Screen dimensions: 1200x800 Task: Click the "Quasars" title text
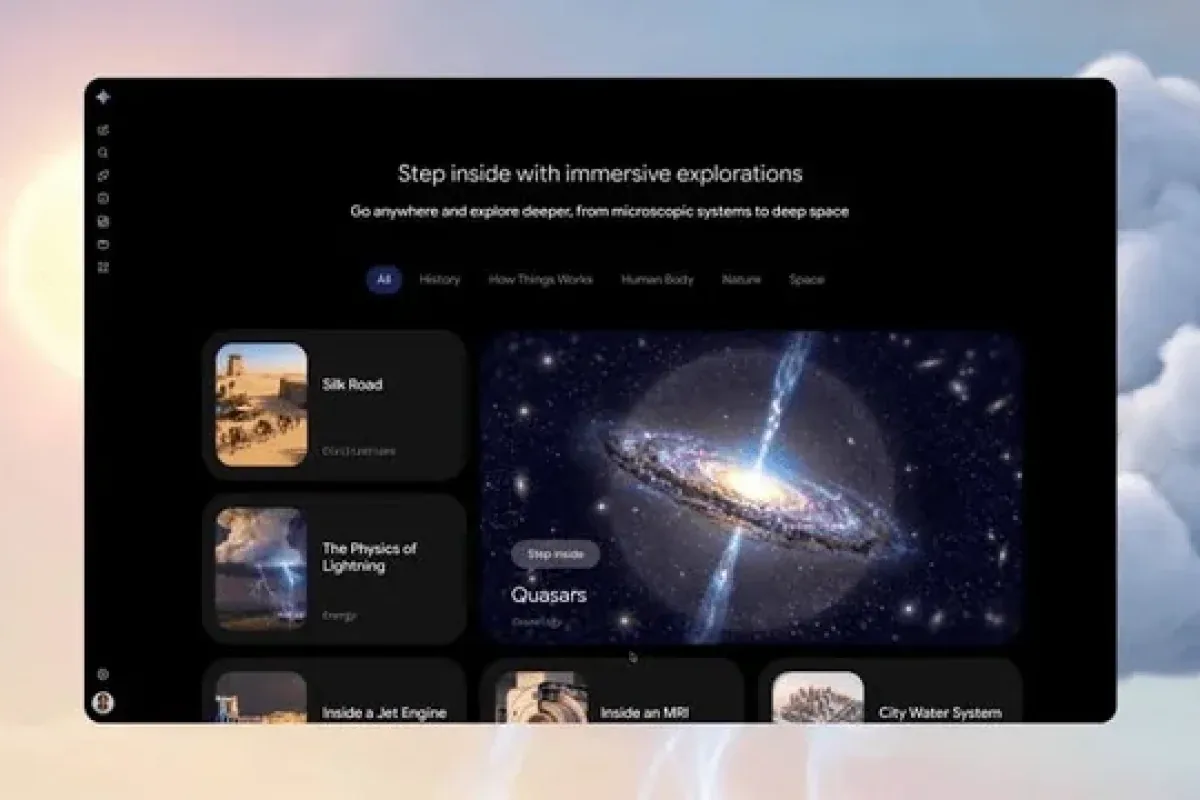[x=549, y=595]
